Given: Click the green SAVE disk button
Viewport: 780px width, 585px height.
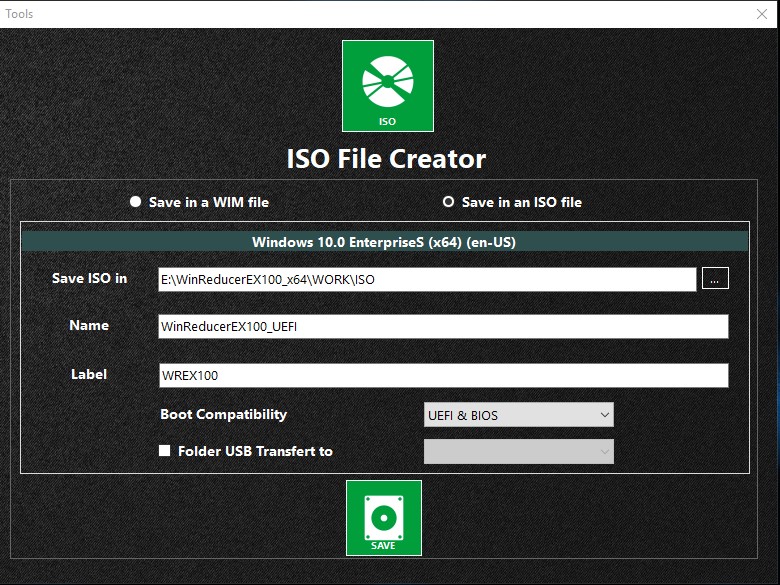Looking at the screenshot, I should tap(384, 518).
